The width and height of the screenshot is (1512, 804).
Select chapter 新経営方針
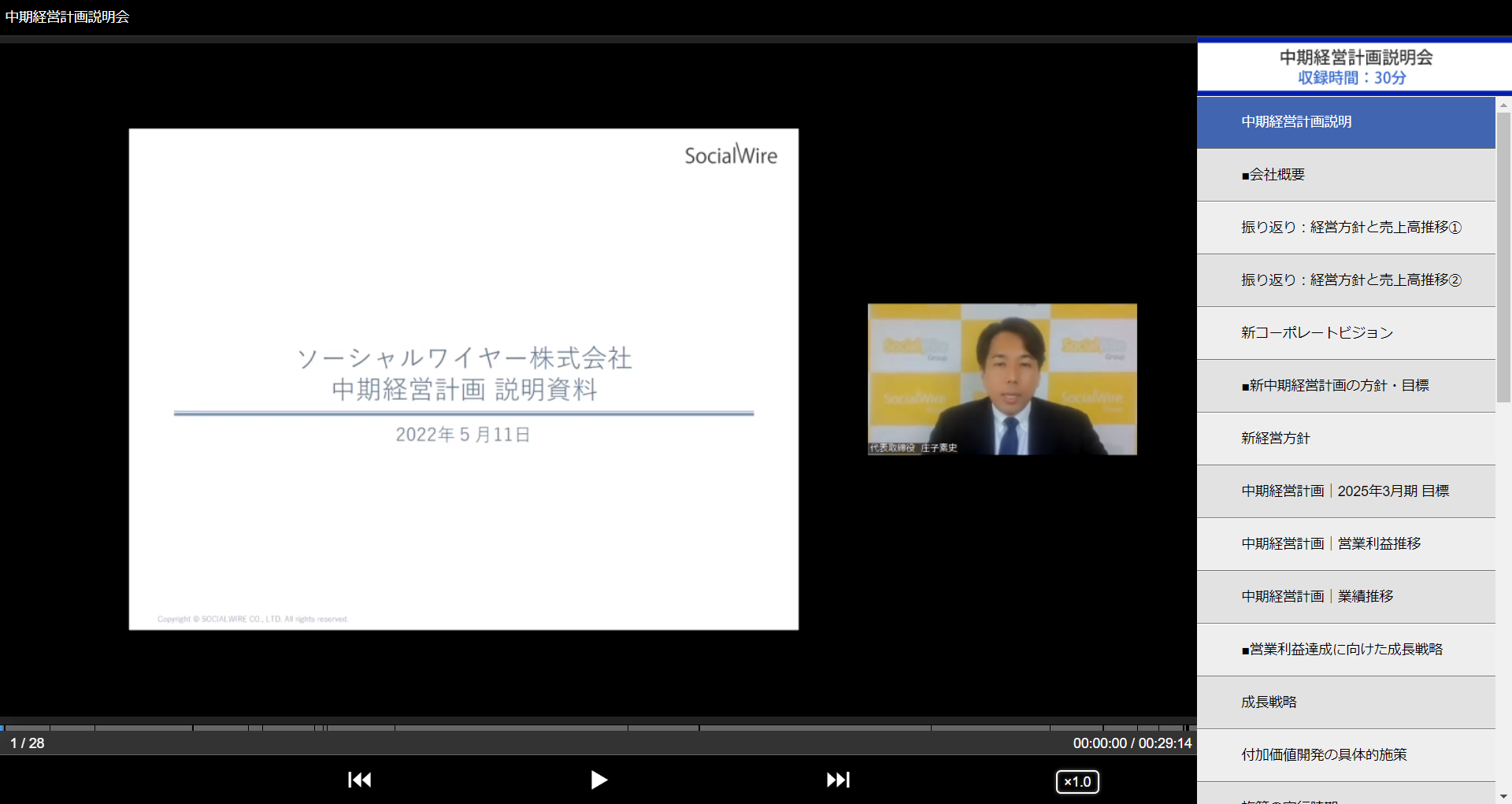(x=1346, y=439)
